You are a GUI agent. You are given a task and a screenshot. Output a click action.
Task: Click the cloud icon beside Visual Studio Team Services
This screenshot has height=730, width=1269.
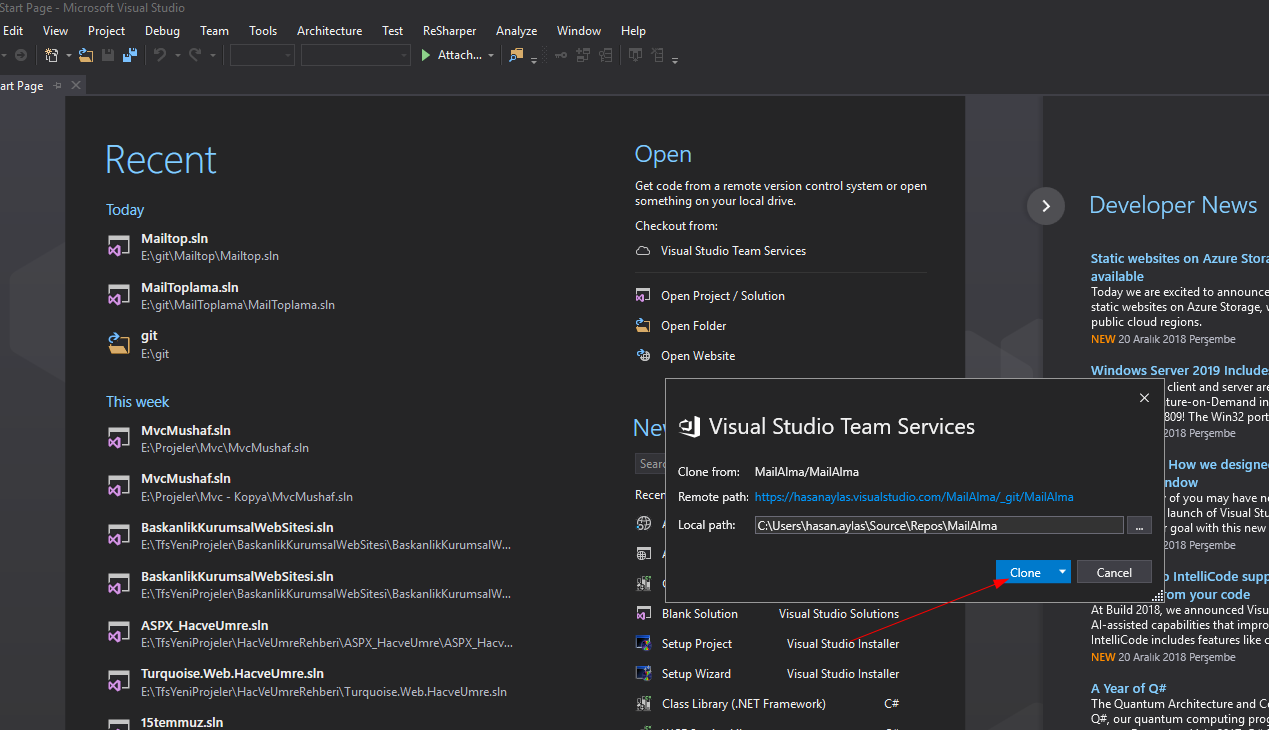point(643,251)
